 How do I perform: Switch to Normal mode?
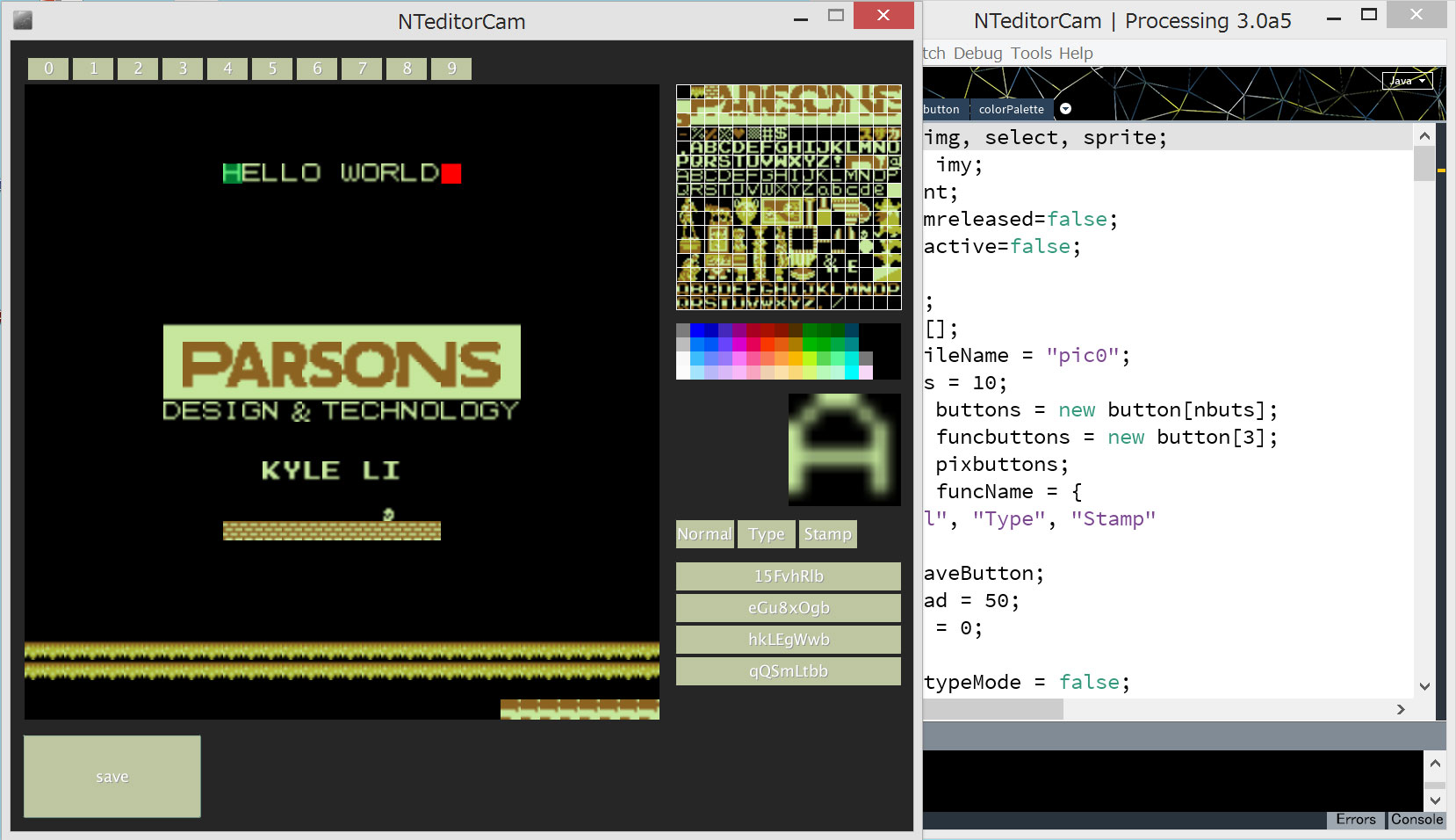[x=704, y=534]
